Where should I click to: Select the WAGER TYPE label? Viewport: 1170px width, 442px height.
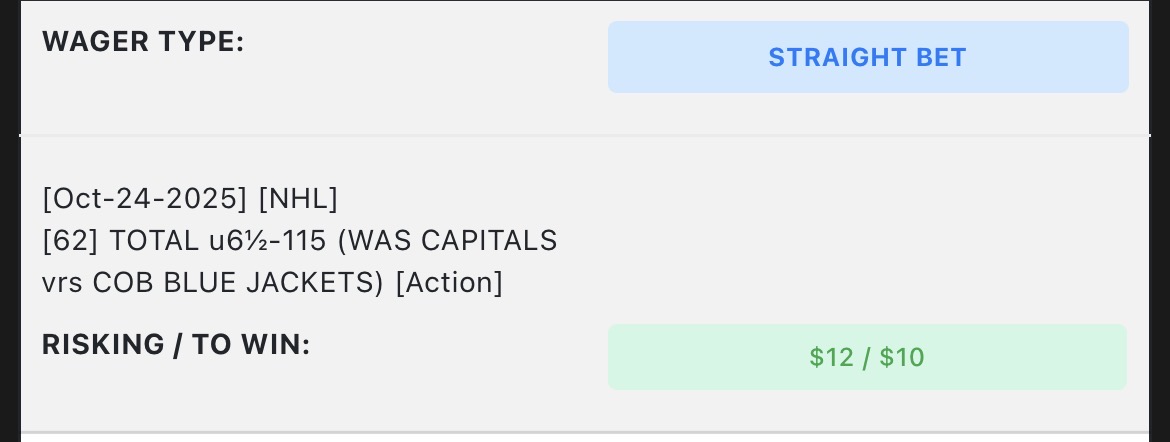tap(143, 44)
